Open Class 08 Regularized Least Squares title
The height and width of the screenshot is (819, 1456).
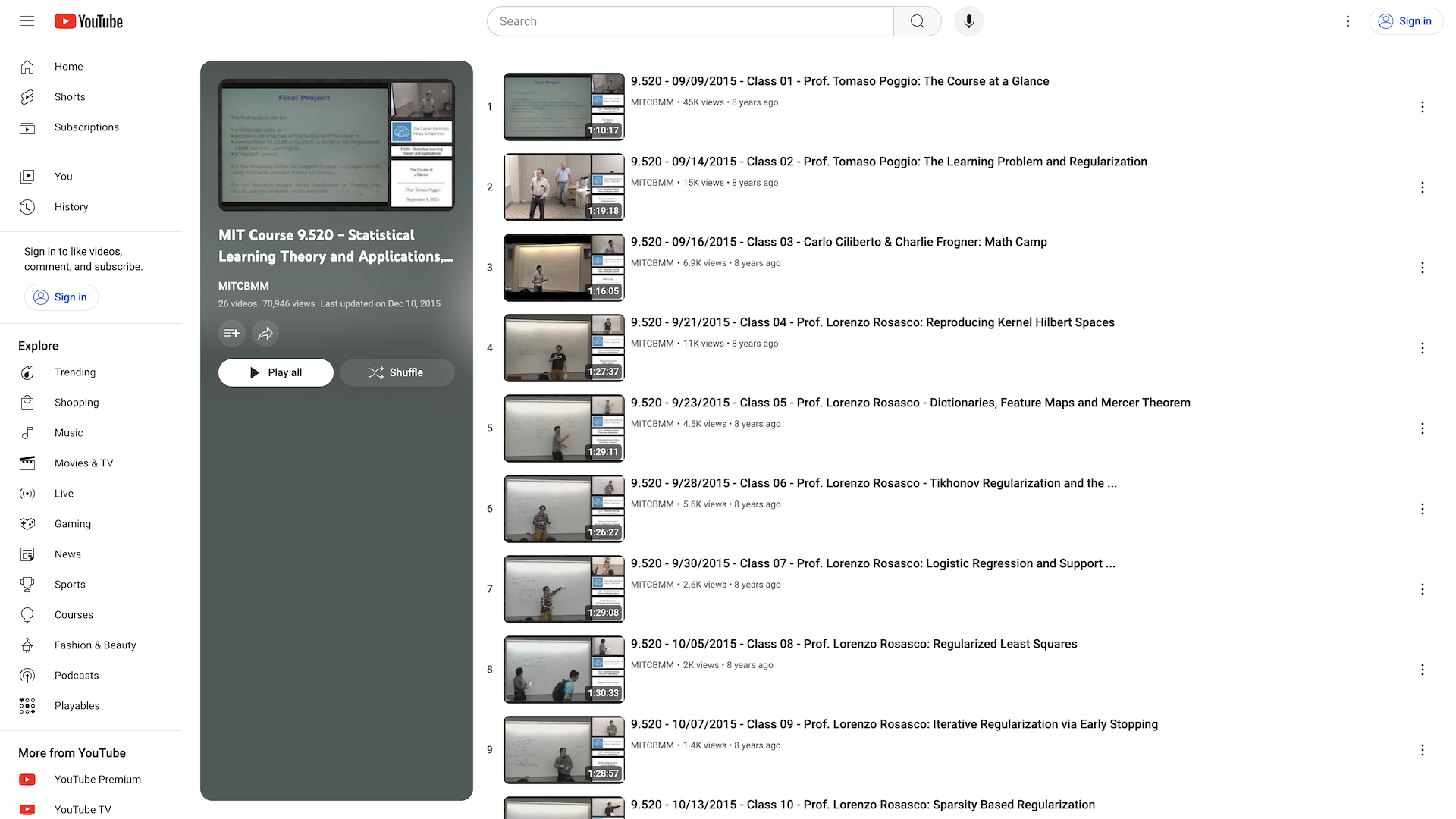click(x=854, y=644)
